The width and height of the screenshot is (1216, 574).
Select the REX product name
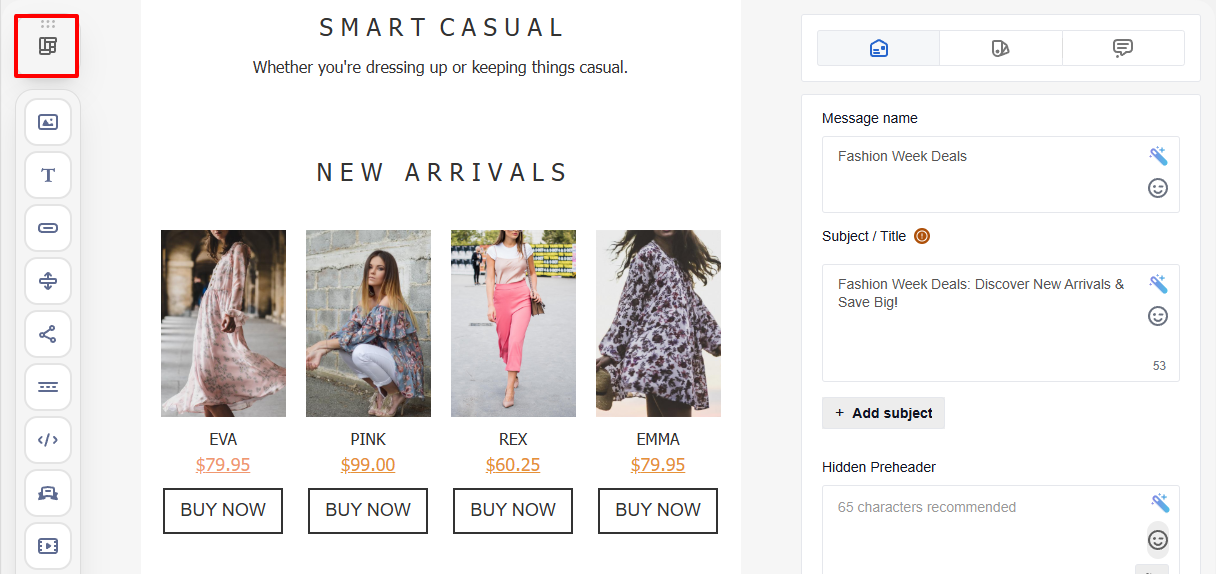(513, 439)
